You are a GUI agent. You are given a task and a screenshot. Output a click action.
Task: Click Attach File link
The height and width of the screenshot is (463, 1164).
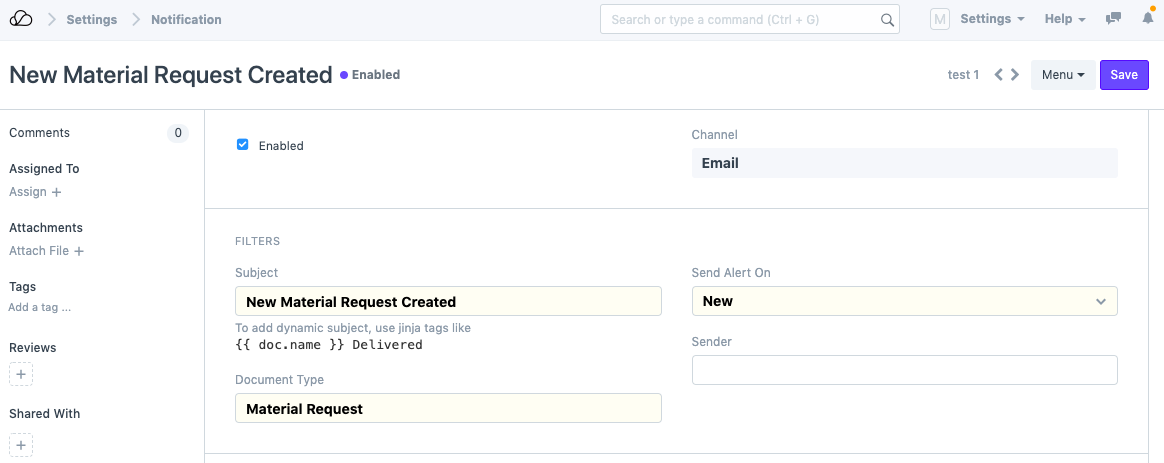tap(46, 251)
